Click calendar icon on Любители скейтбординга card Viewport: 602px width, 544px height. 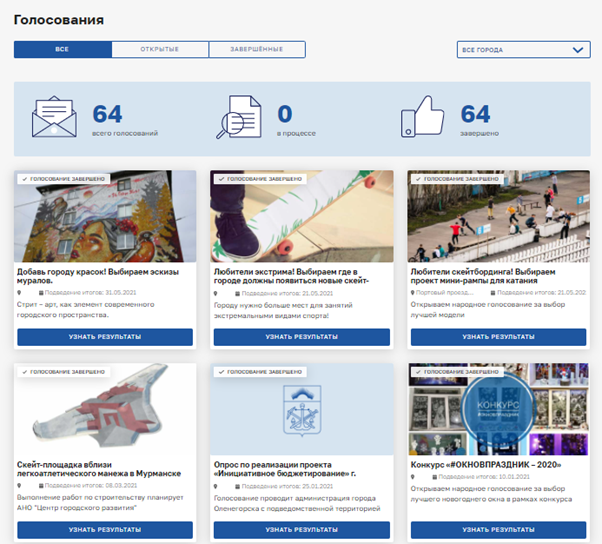[x=493, y=293]
